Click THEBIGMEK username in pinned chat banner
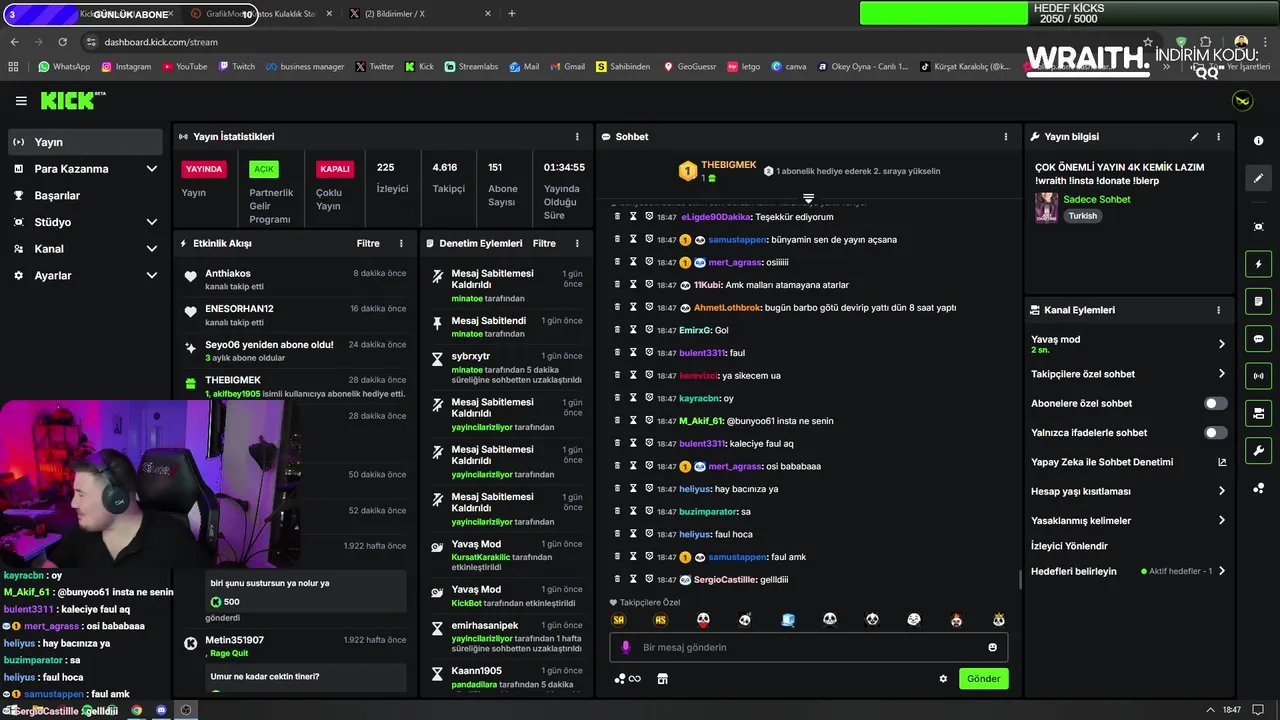 pos(729,164)
